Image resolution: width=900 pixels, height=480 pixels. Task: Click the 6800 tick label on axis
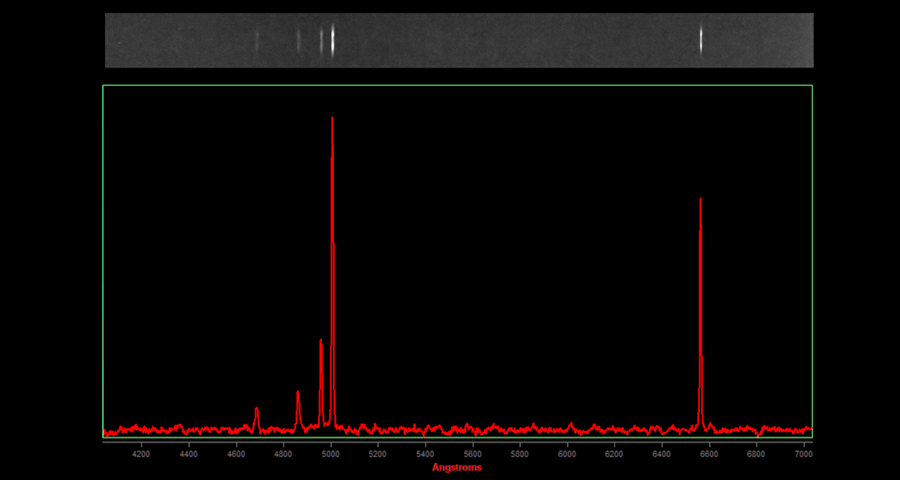coord(755,454)
